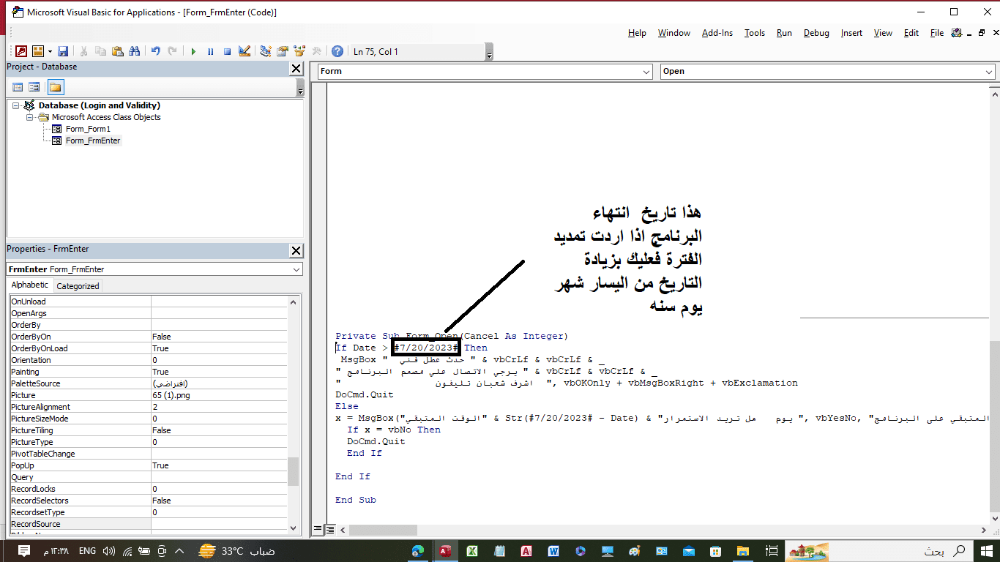Image resolution: width=1000 pixels, height=562 pixels.
Task: Open the Project Explorer toolbar icon
Action: pyautogui.click(x=265, y=51)
